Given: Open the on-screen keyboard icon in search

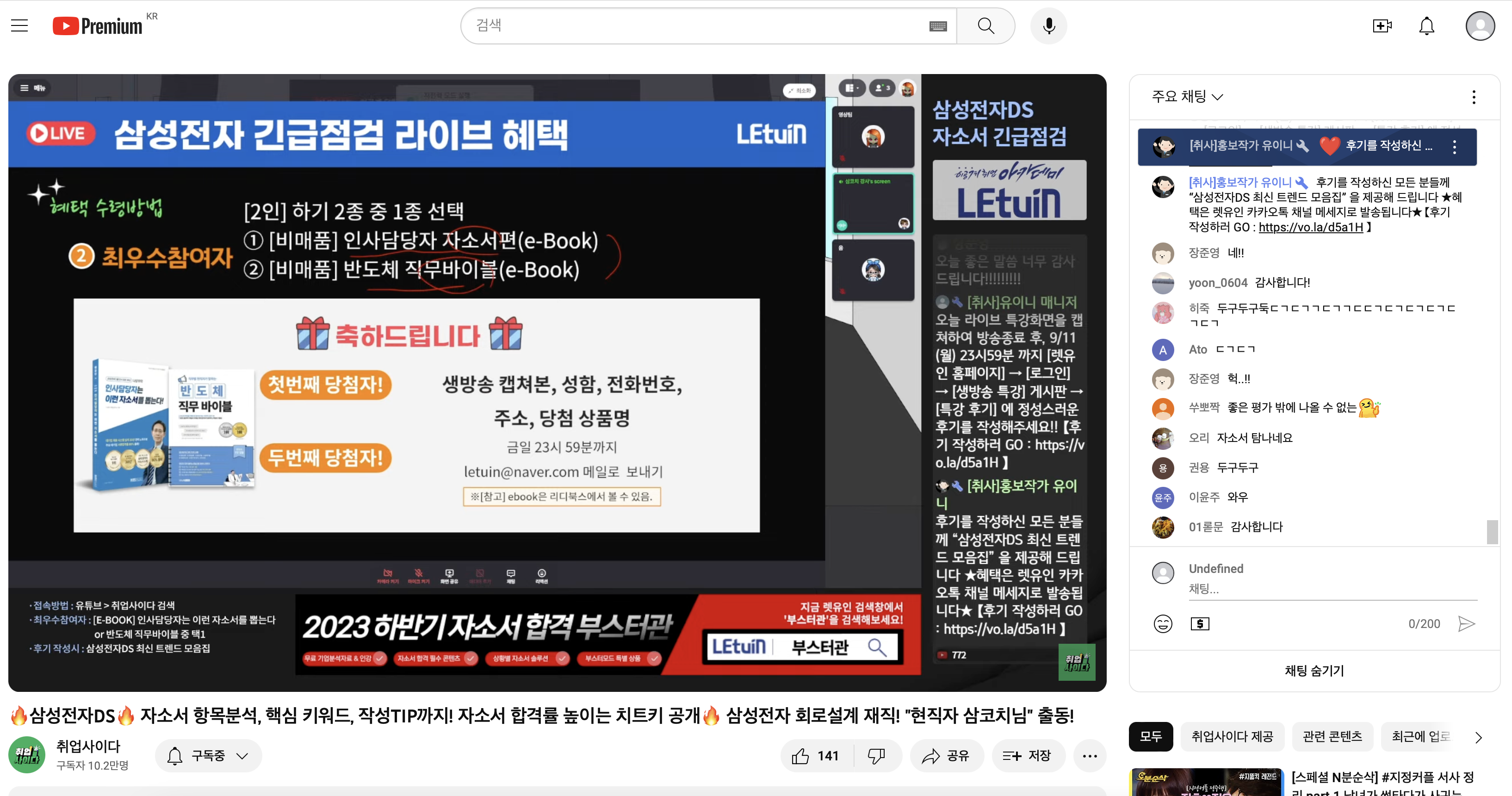Looking at the screenshot, I should (938, 26).
